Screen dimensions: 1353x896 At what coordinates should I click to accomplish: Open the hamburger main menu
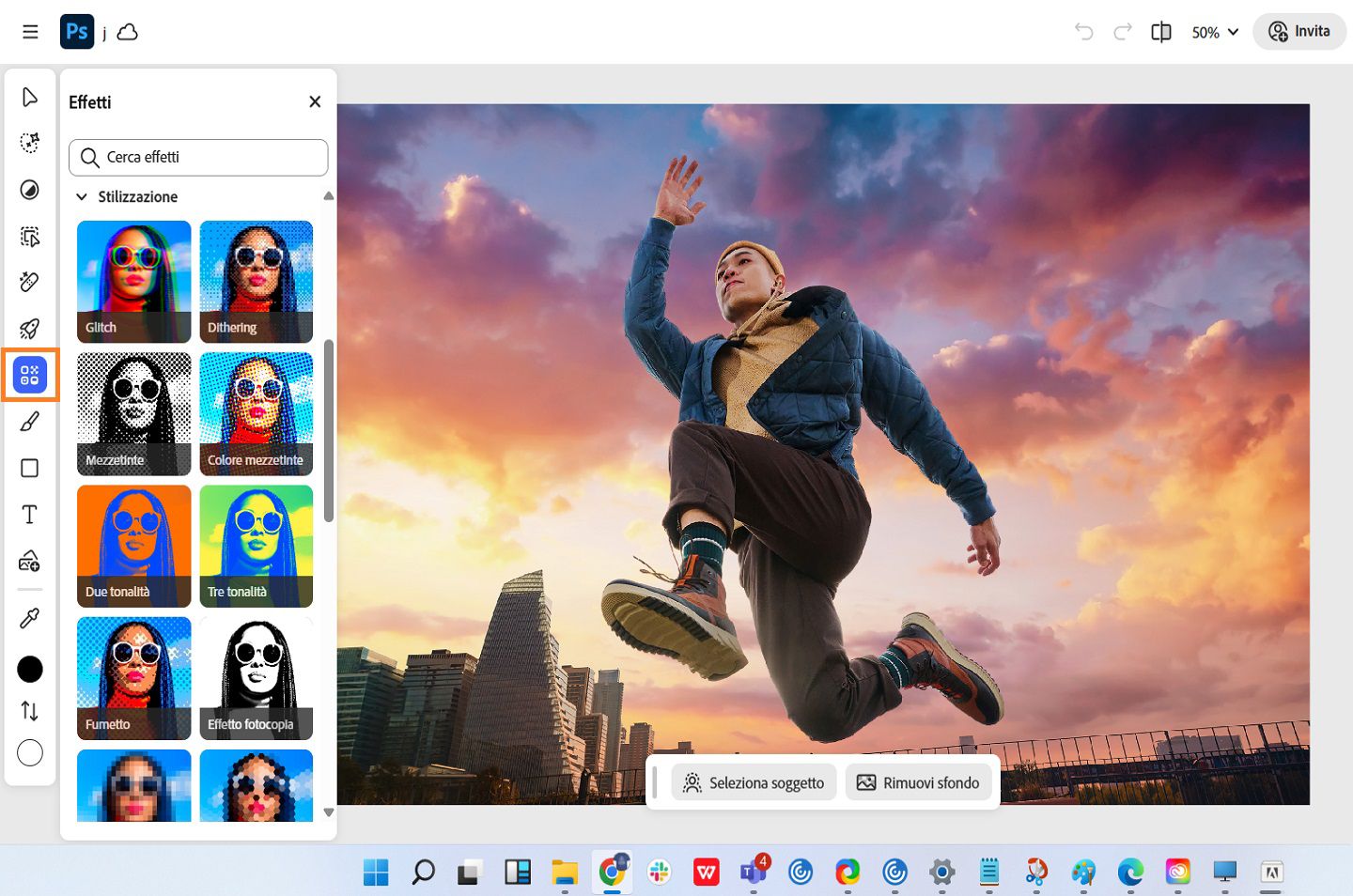30,32
